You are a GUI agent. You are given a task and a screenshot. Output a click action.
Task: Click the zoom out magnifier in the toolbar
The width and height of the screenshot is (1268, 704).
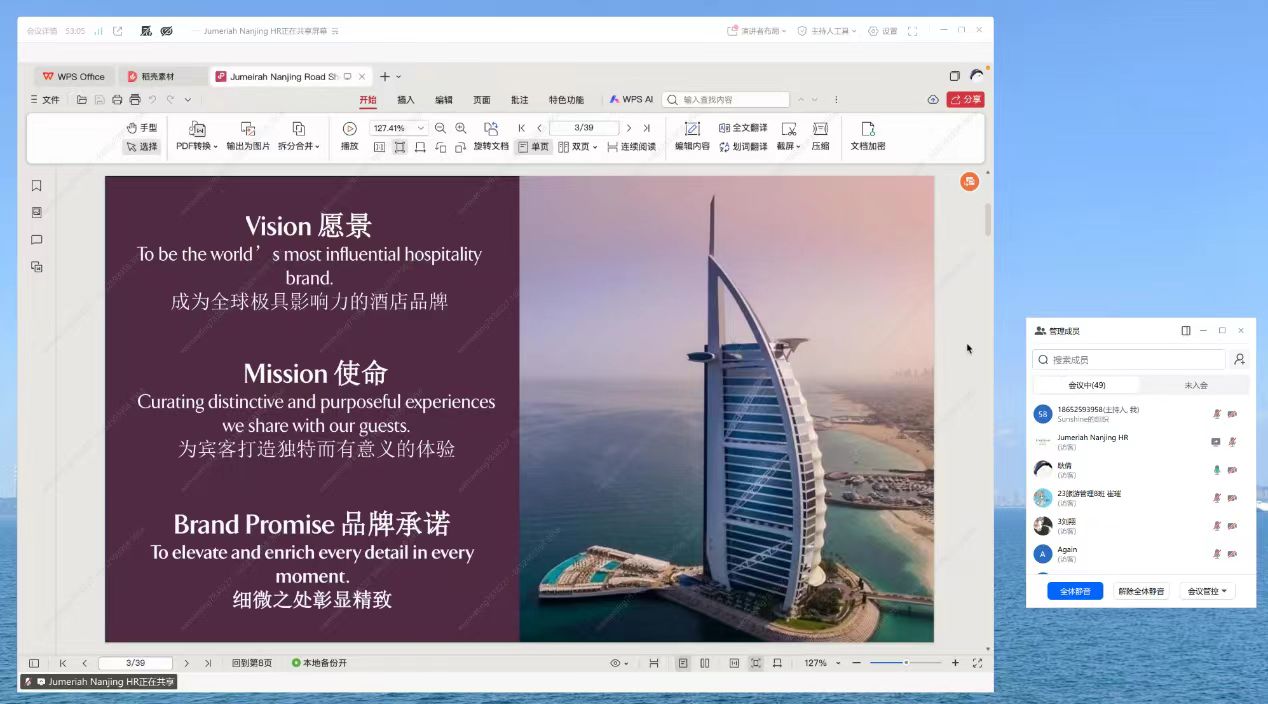440,128
